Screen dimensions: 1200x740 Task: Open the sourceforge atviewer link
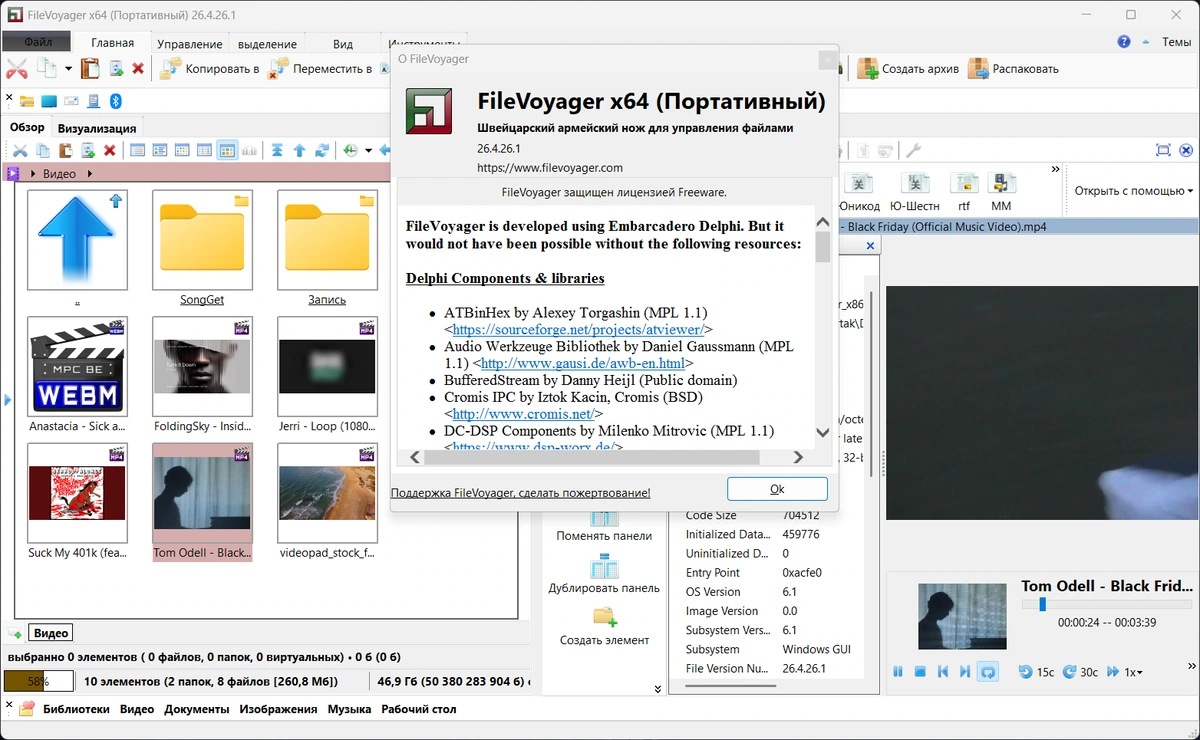(578, 329)
